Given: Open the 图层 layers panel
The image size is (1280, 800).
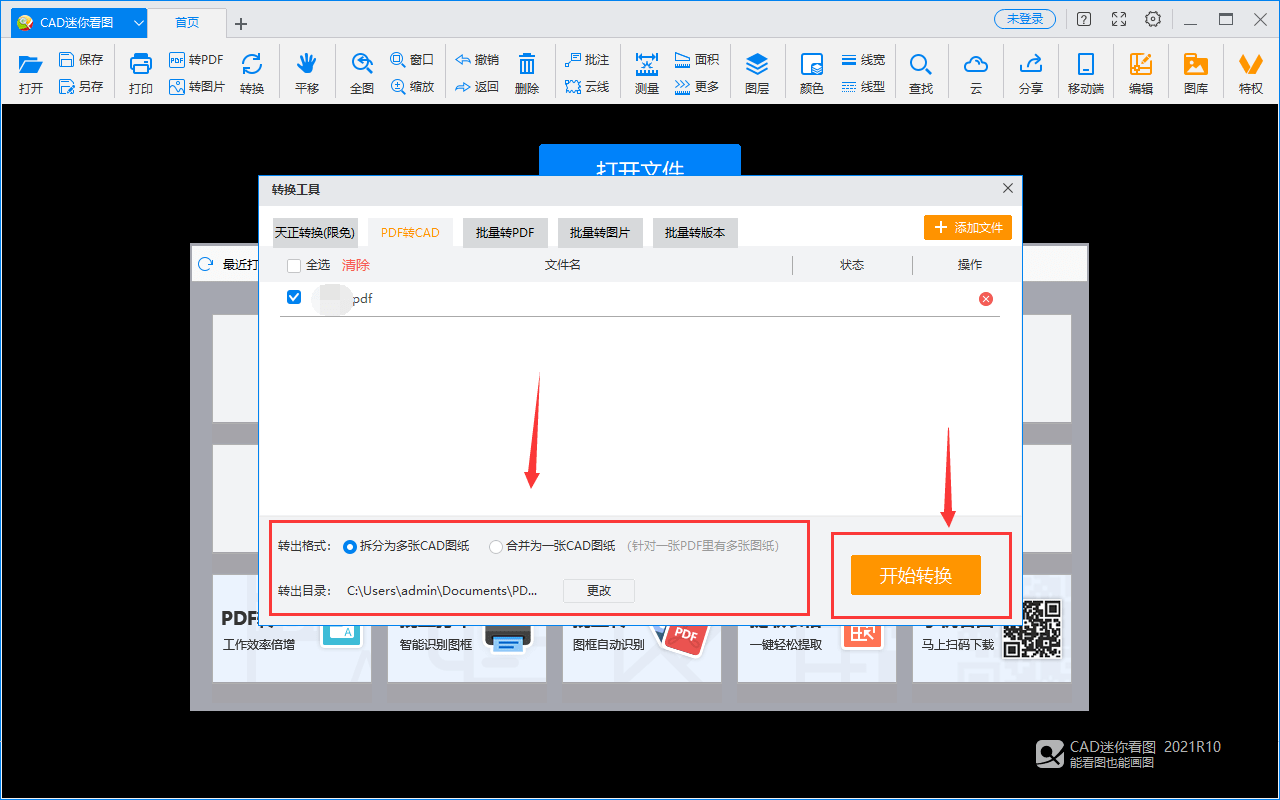Looking at the screenshot, I should tap(757, 73).
